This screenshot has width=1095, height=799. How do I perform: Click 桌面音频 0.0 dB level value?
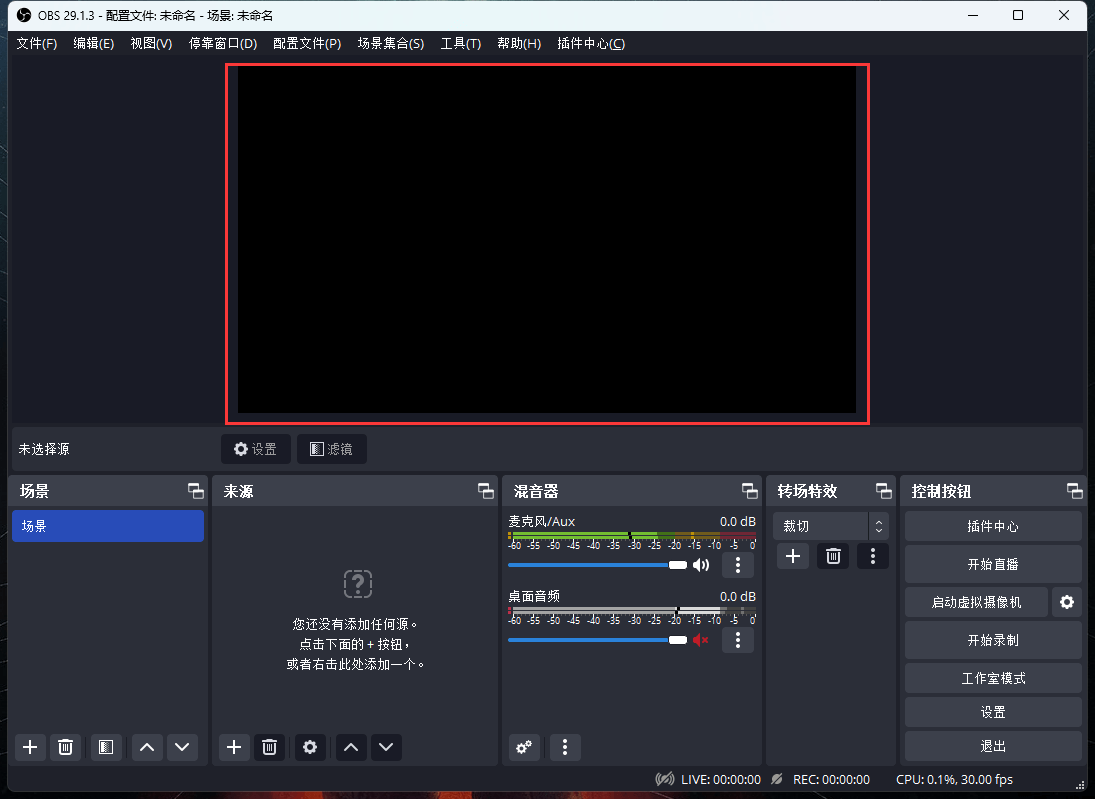pyautogui.click(x=737, y=596)
